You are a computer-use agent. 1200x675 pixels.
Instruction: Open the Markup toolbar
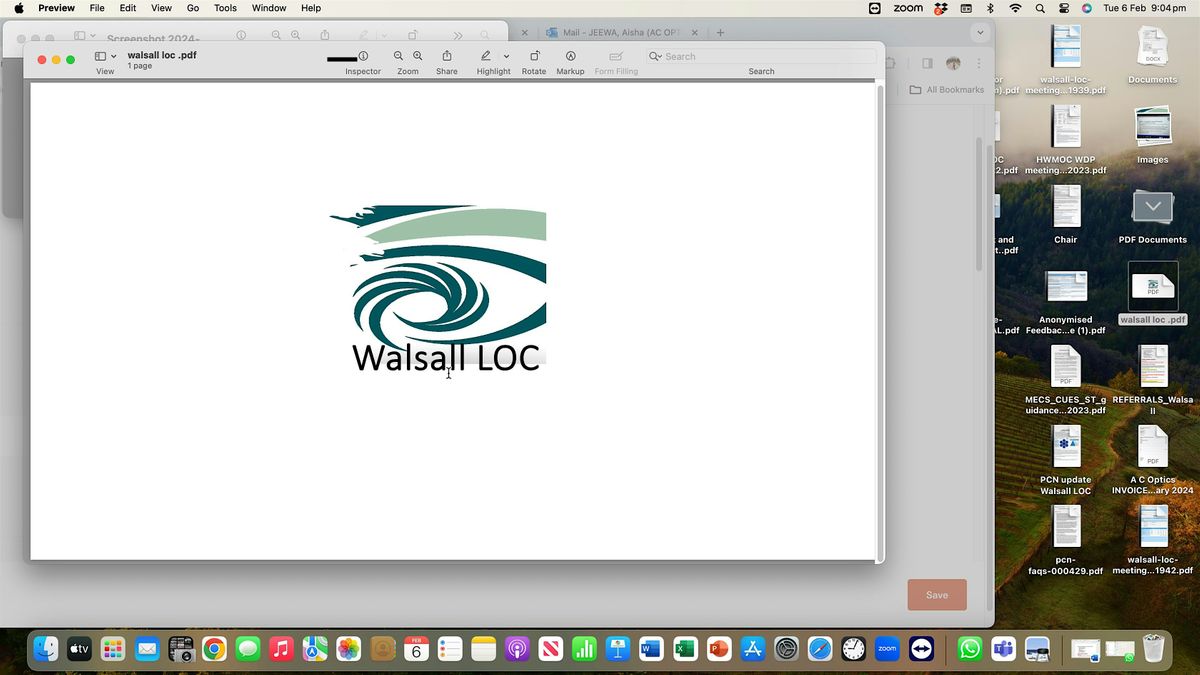coord(570,56)
